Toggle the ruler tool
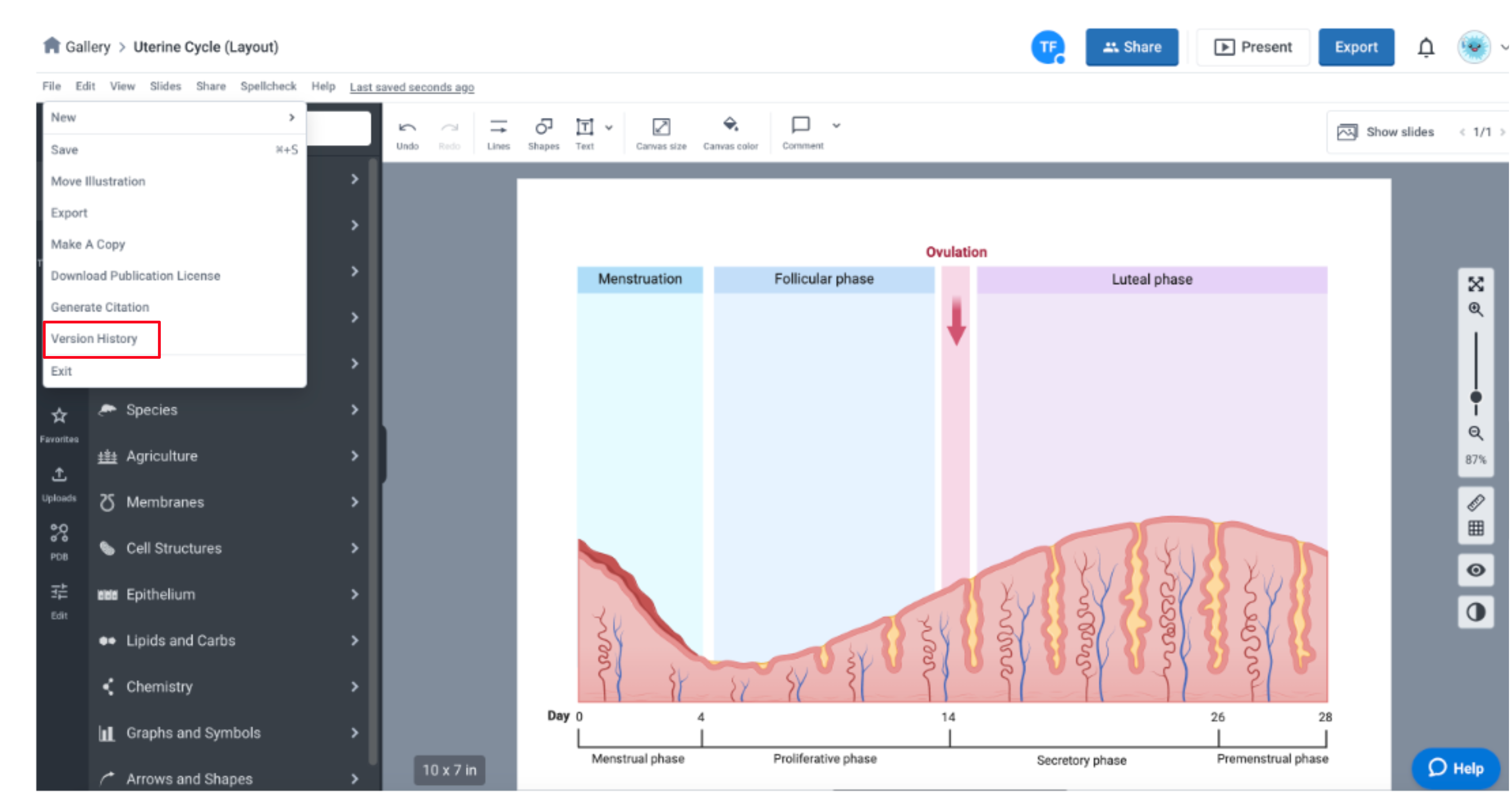Screen dimensions: 1512x799 click(x=1476, y=503)
